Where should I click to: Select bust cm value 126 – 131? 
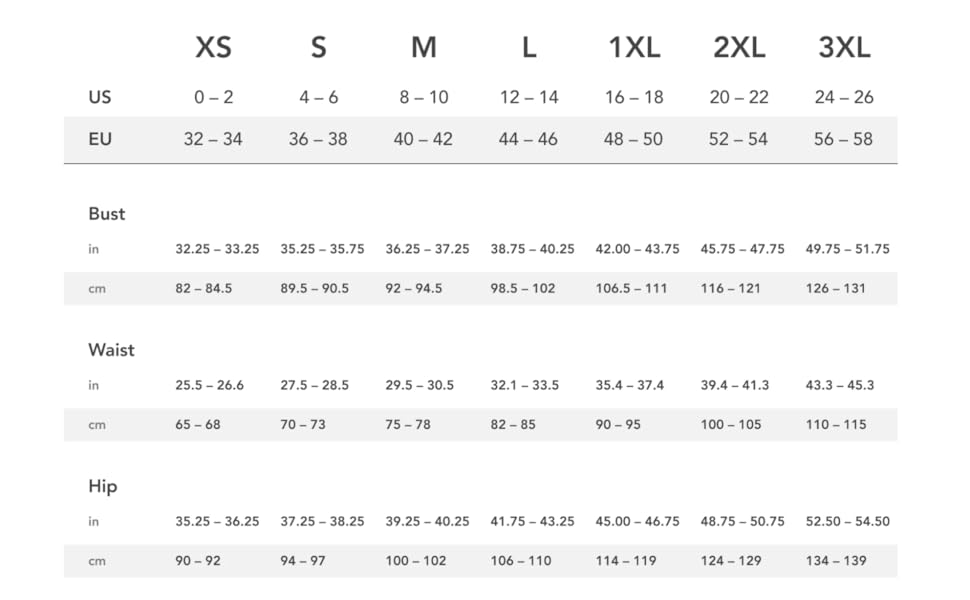point(836,288)
